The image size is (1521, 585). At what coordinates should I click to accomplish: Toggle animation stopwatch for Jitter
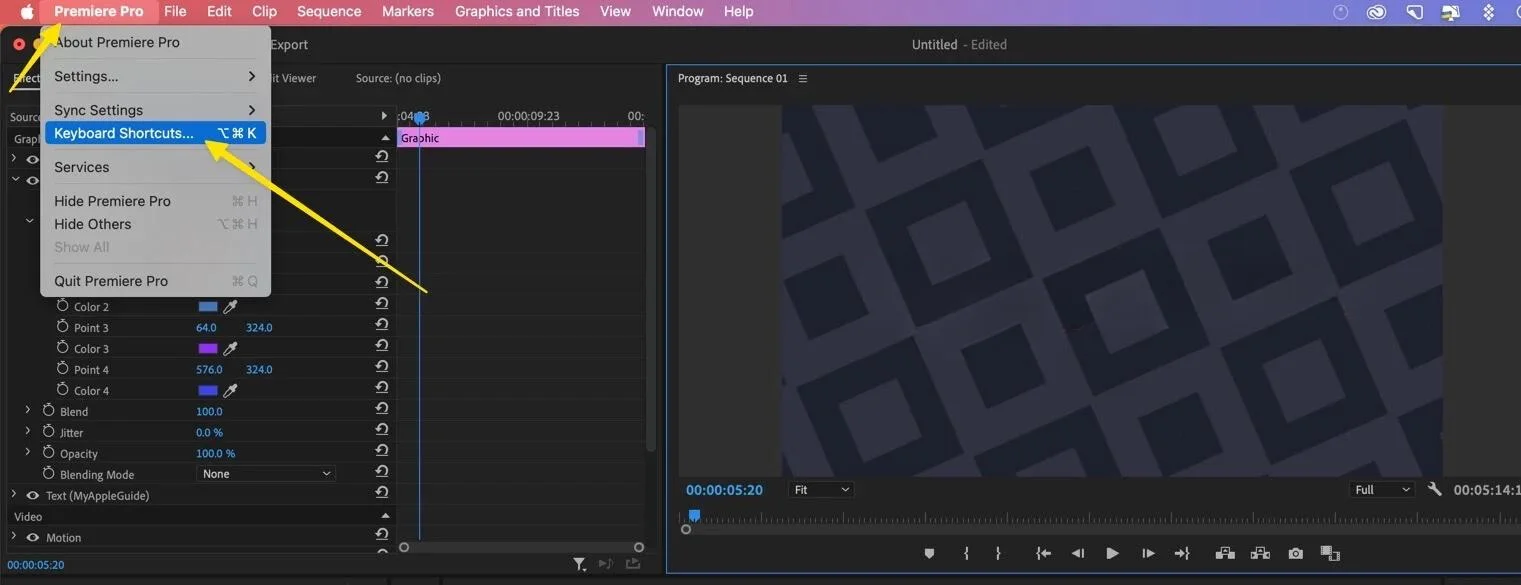tap(48, 432)
